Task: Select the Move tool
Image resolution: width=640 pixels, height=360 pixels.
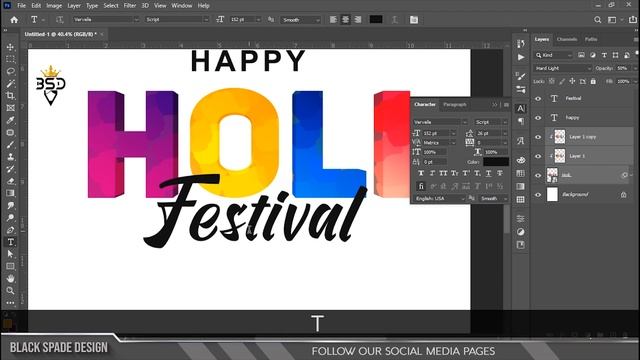Action: point(11,47)
